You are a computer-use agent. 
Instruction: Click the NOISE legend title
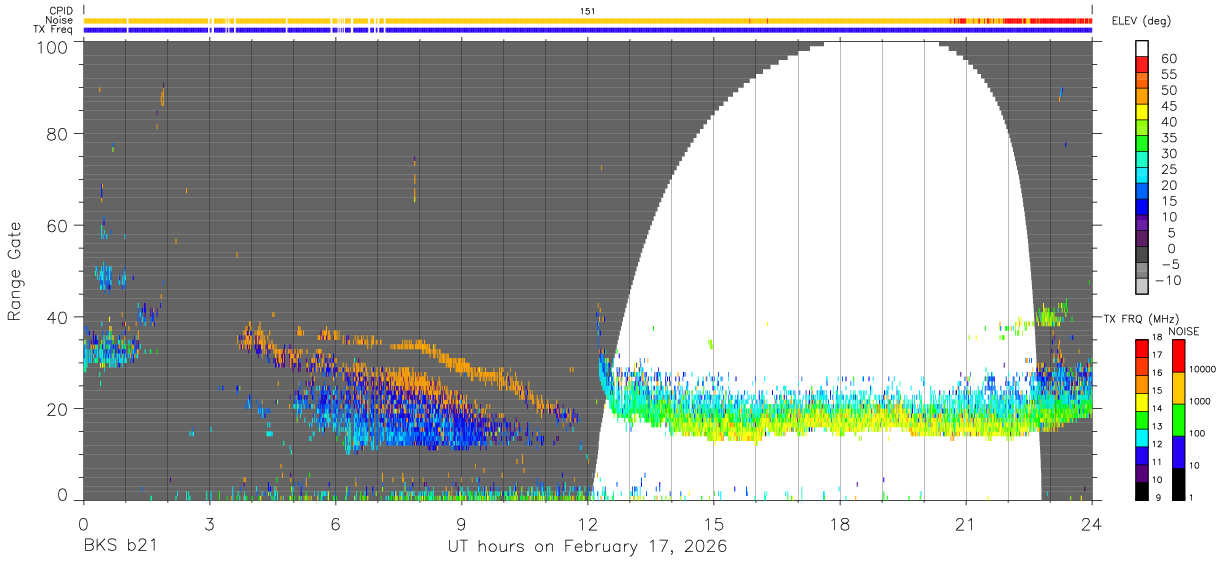[1184, 331]
